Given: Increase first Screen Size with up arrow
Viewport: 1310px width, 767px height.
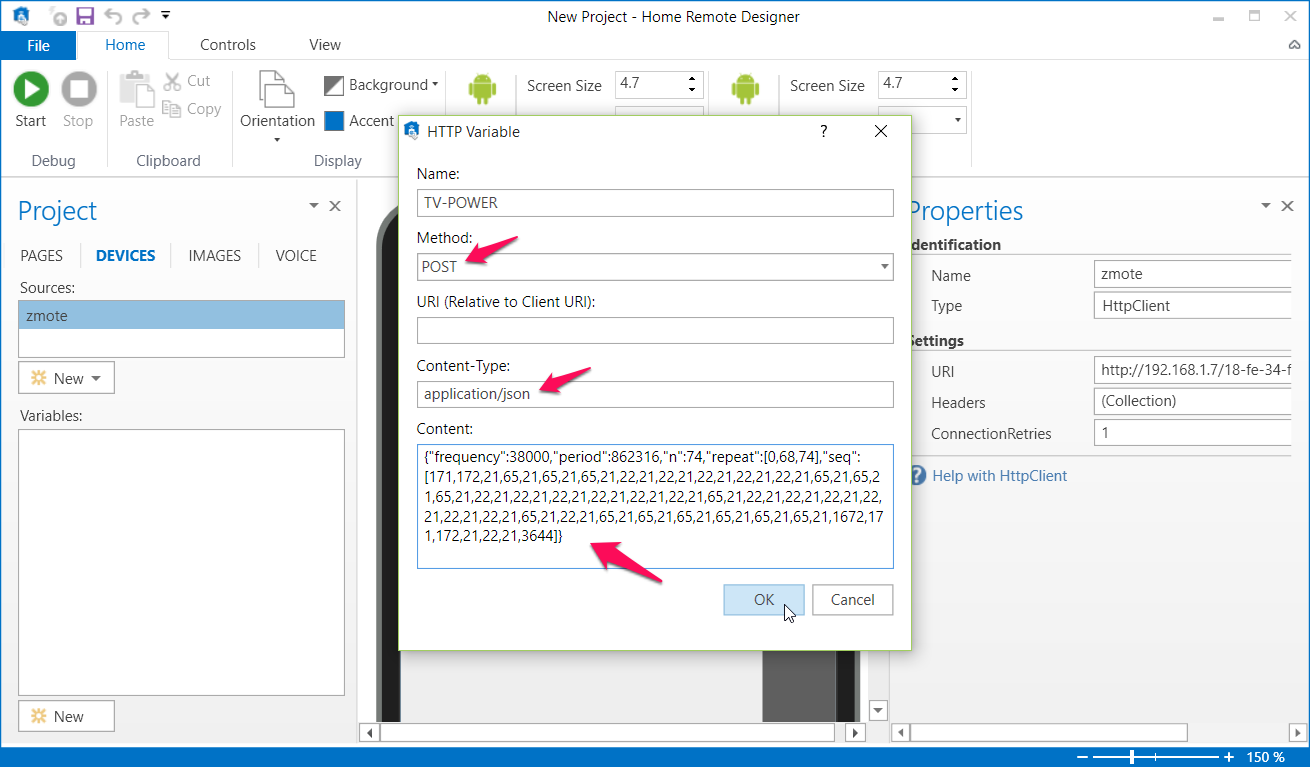Looking at the screenshot, I should coord(692,79).
